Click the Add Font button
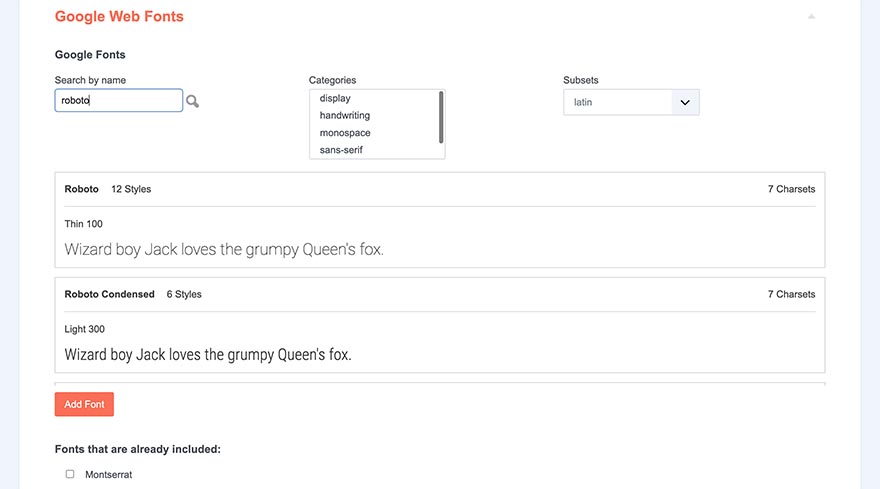The height and width of the screenshot is (489, 880). coord(84,404)
